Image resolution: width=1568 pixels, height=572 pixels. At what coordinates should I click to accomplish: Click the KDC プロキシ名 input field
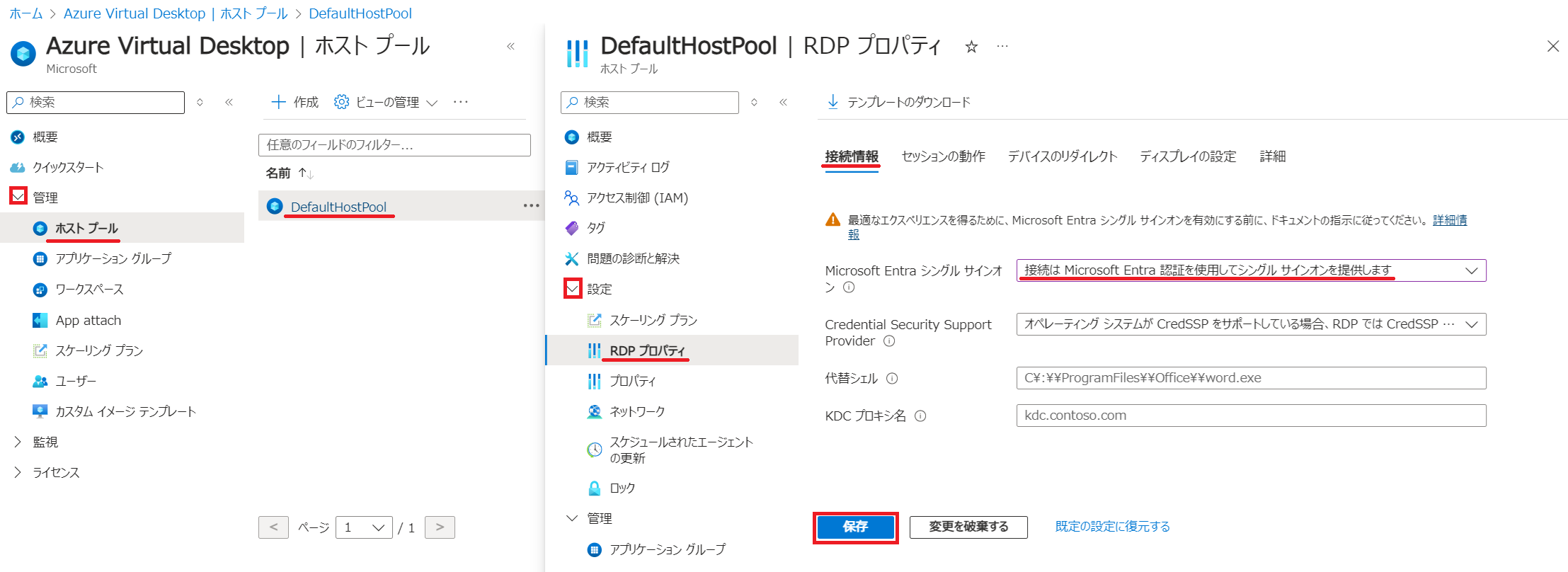pyautogui.click(x=1251, y=416)
